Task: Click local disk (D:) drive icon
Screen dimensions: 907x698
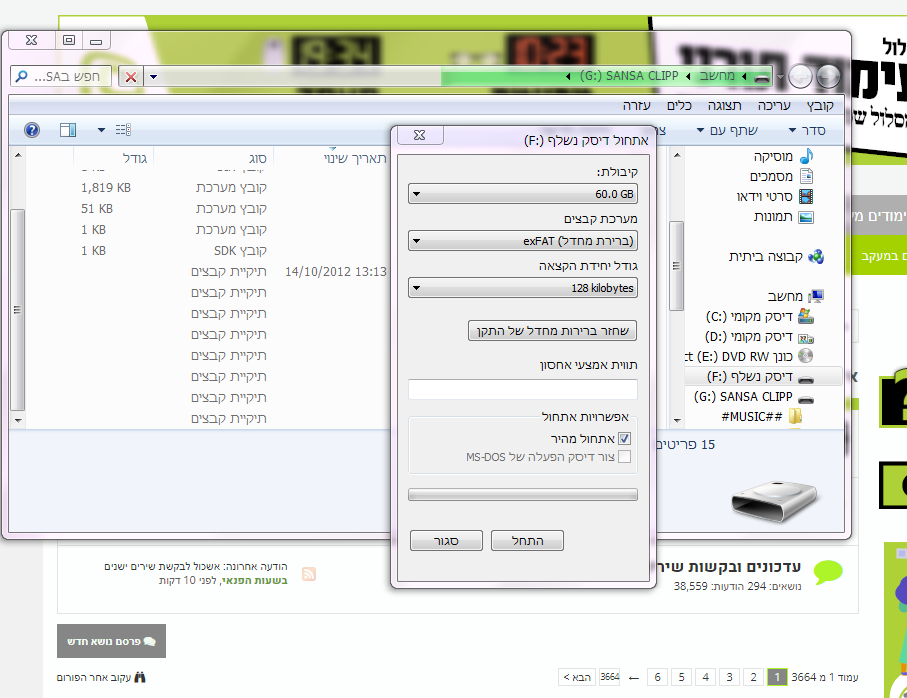Action: point(806,337)
